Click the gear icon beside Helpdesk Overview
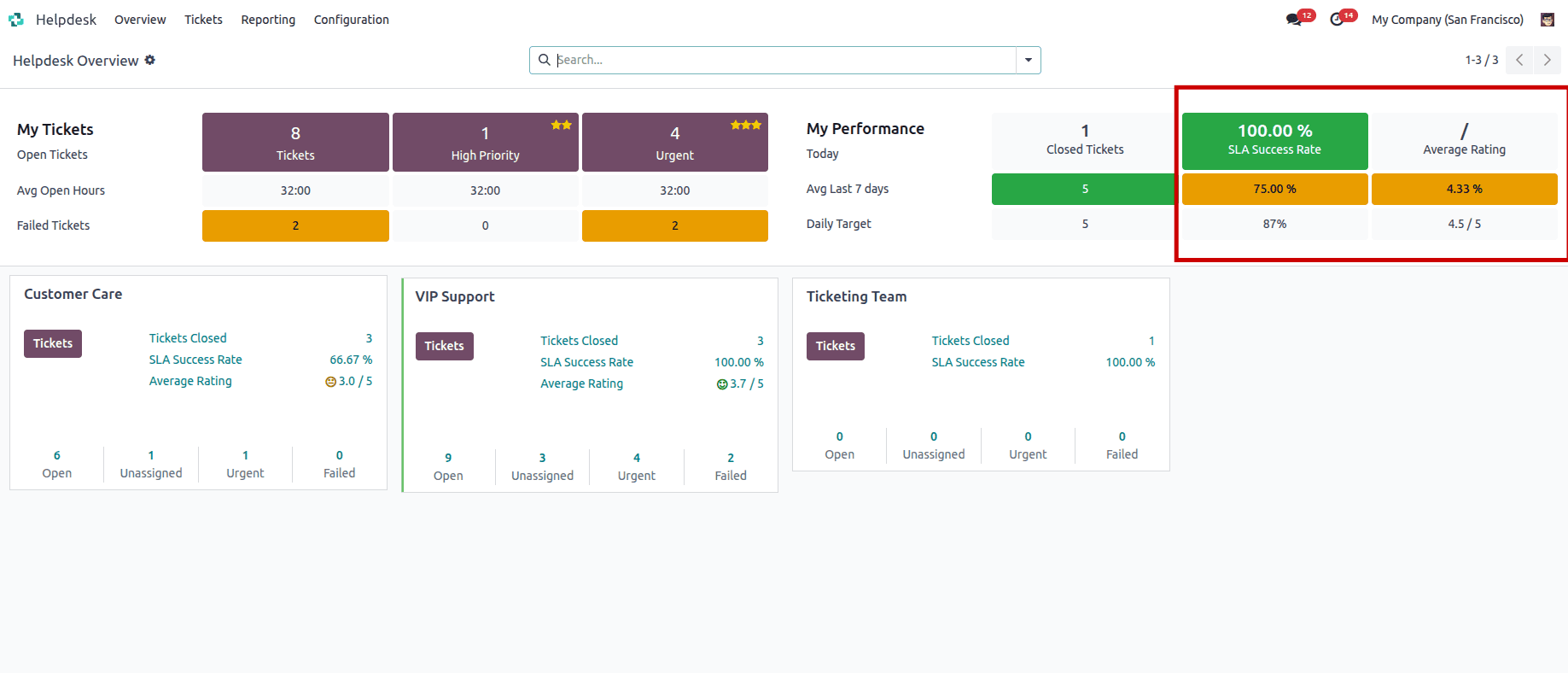Image resolution: width=1568 pixels, height=673 pixels. (x=150, y=60)
